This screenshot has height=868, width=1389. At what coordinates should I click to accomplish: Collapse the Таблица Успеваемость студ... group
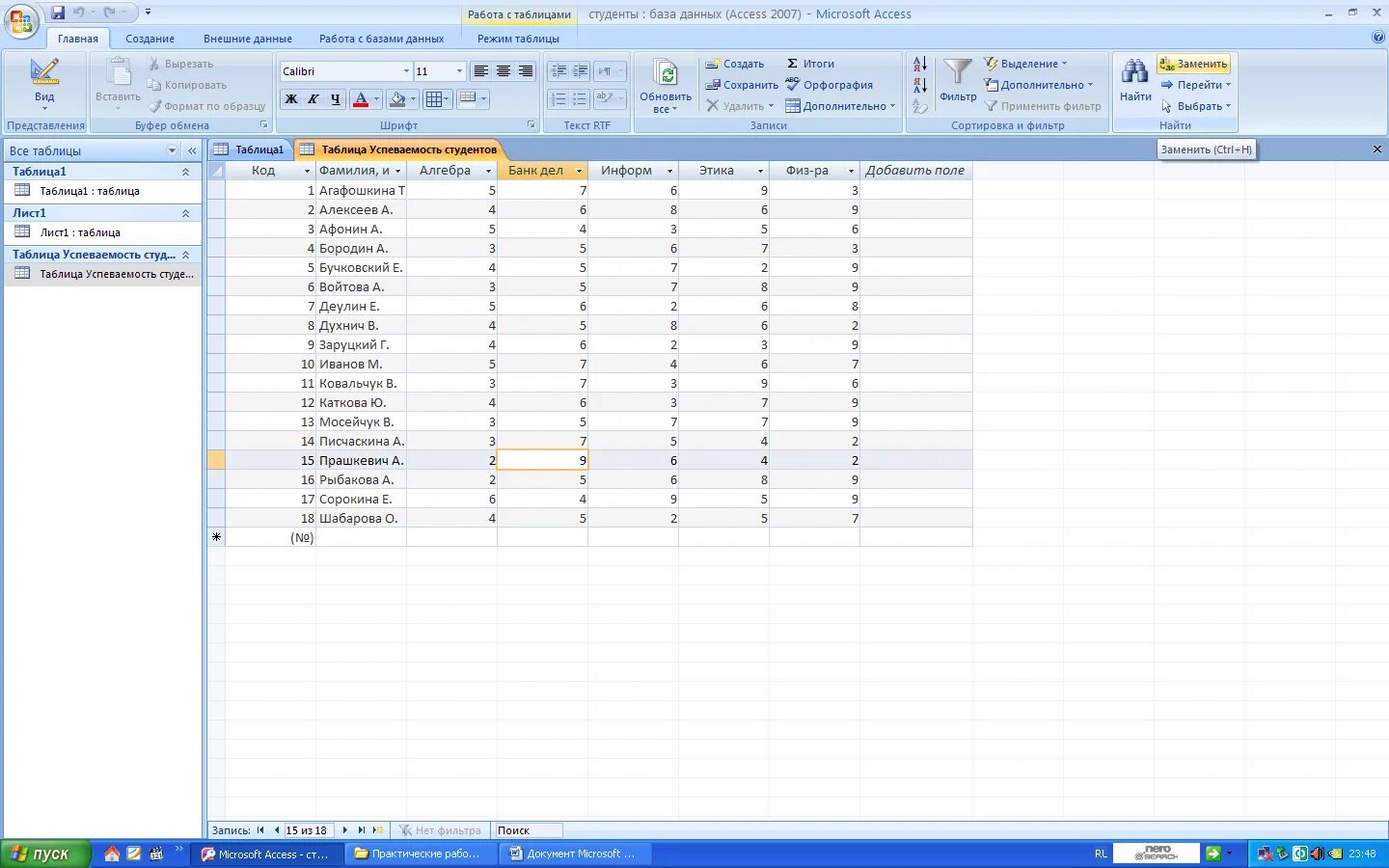click(185, 255)
